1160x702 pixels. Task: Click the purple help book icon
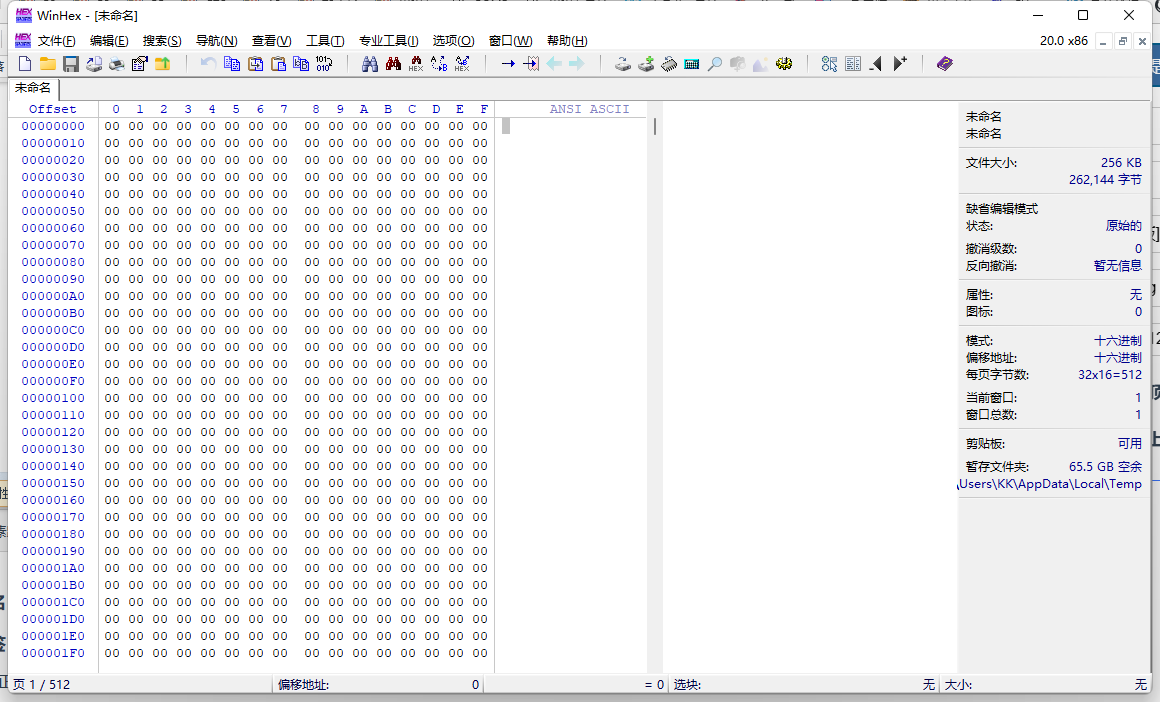coord(944,64)
